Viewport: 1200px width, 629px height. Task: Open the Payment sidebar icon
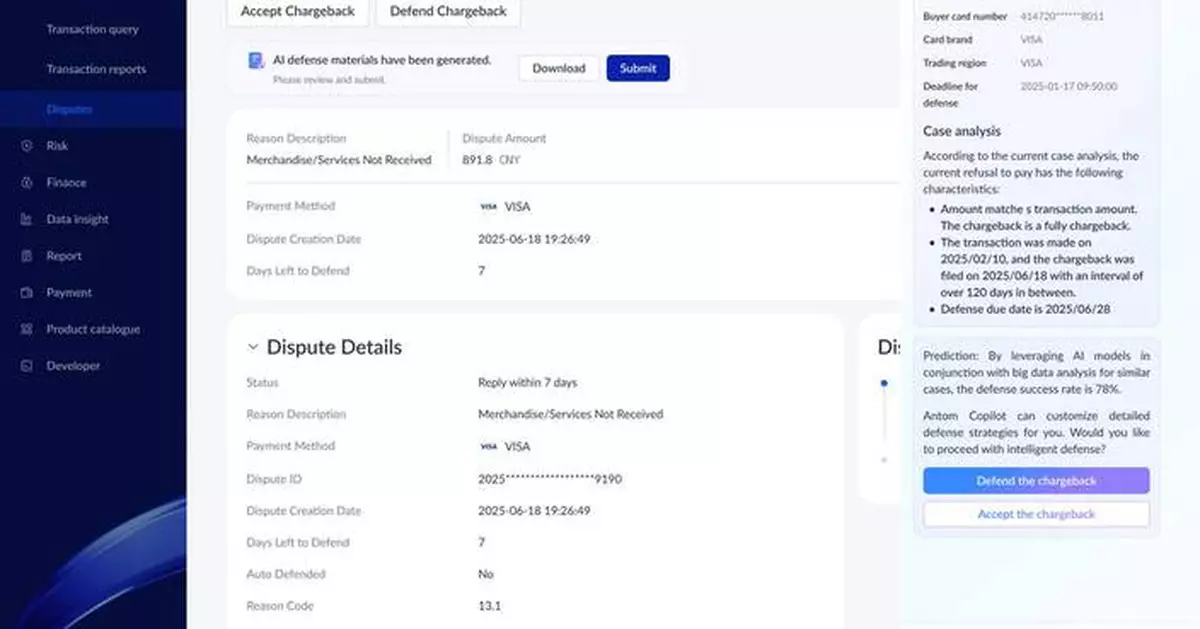25,292
